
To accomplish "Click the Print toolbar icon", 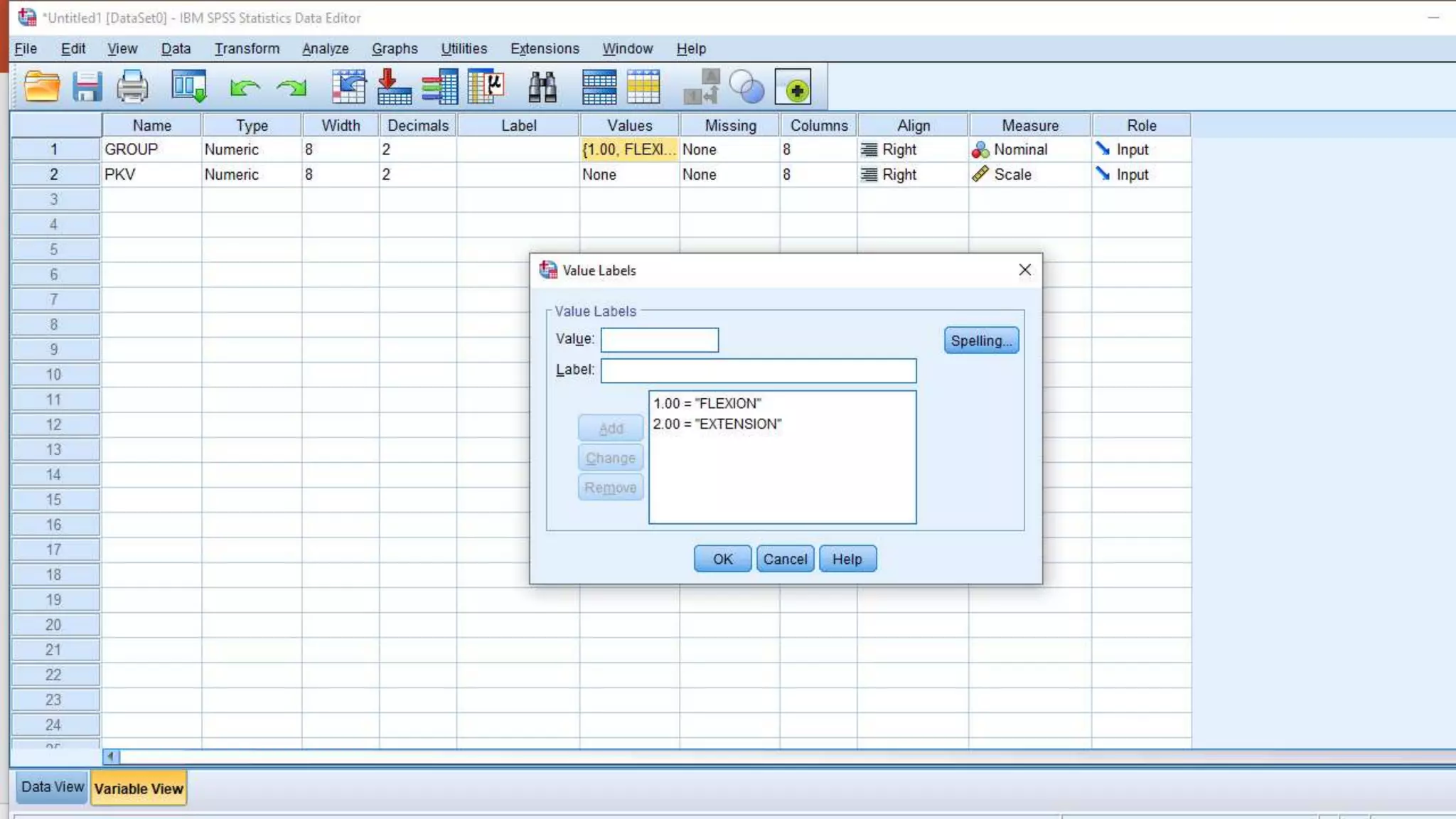I will click(x=132, y=87).
